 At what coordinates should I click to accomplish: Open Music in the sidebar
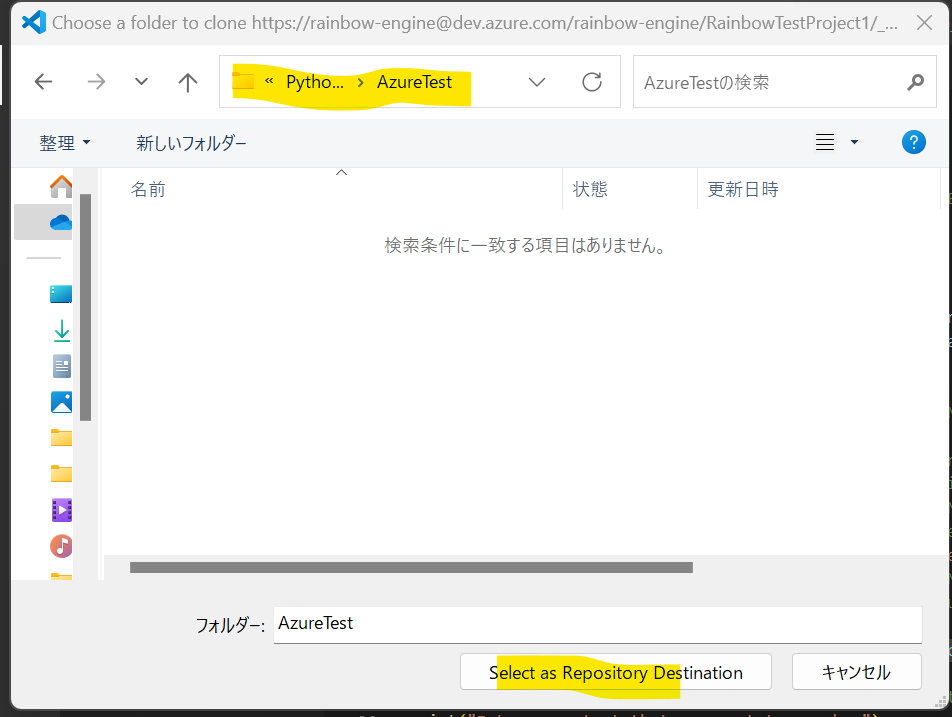tap(61, 546)
